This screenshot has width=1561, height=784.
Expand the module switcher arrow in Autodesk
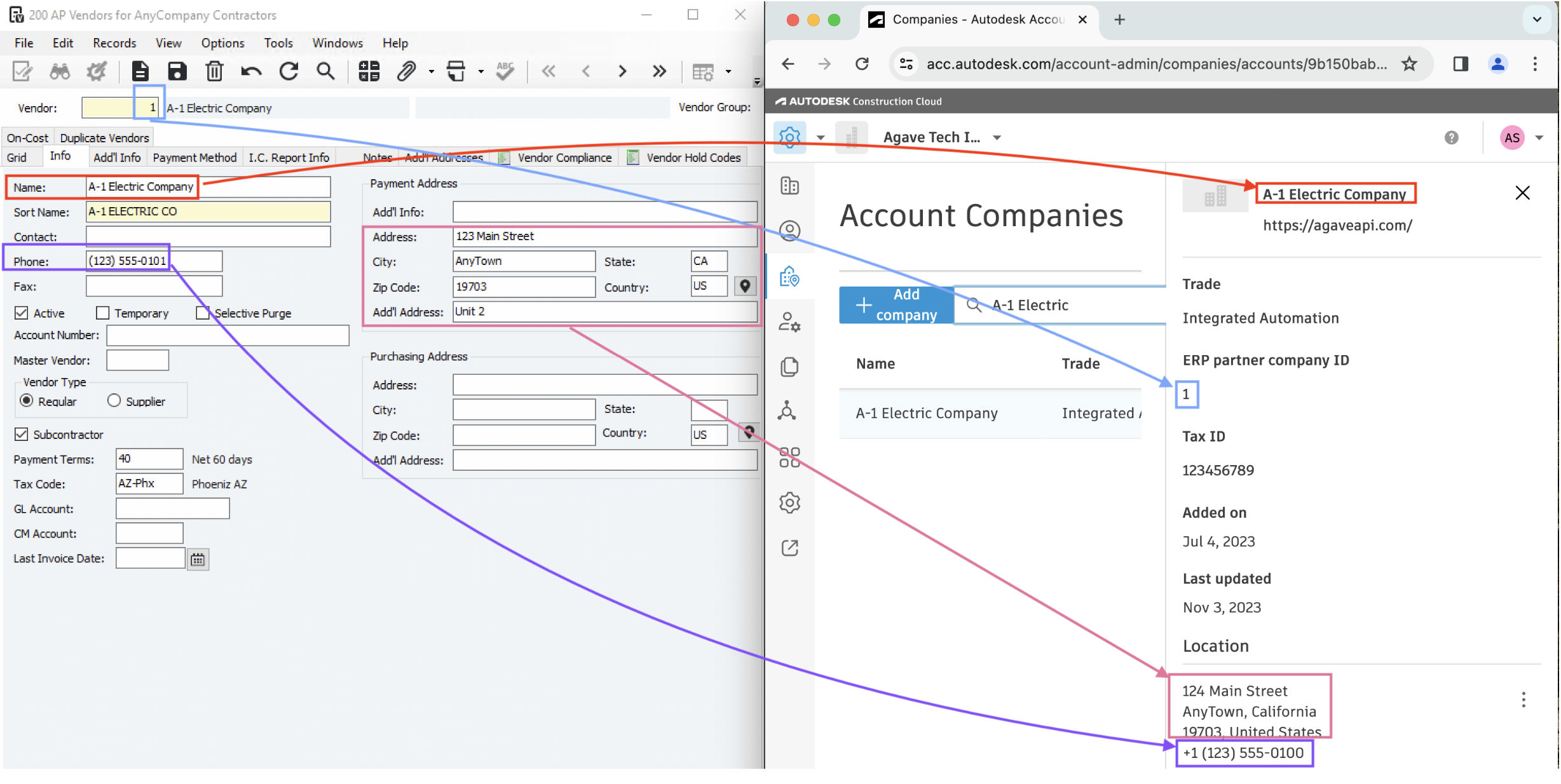click(x=821, y=138)
